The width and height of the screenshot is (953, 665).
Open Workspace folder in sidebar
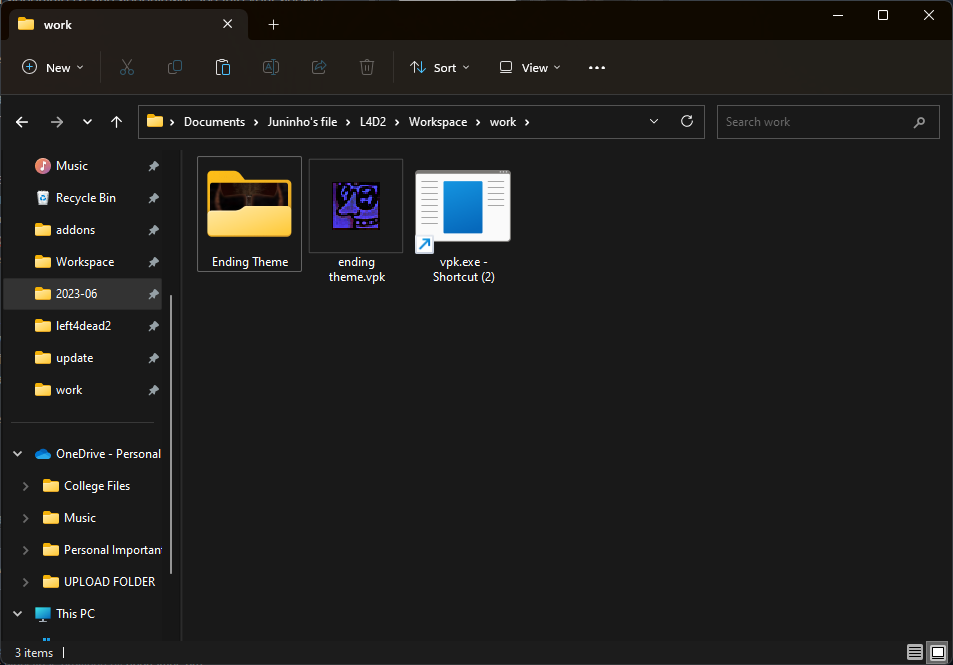click(85, 262)
